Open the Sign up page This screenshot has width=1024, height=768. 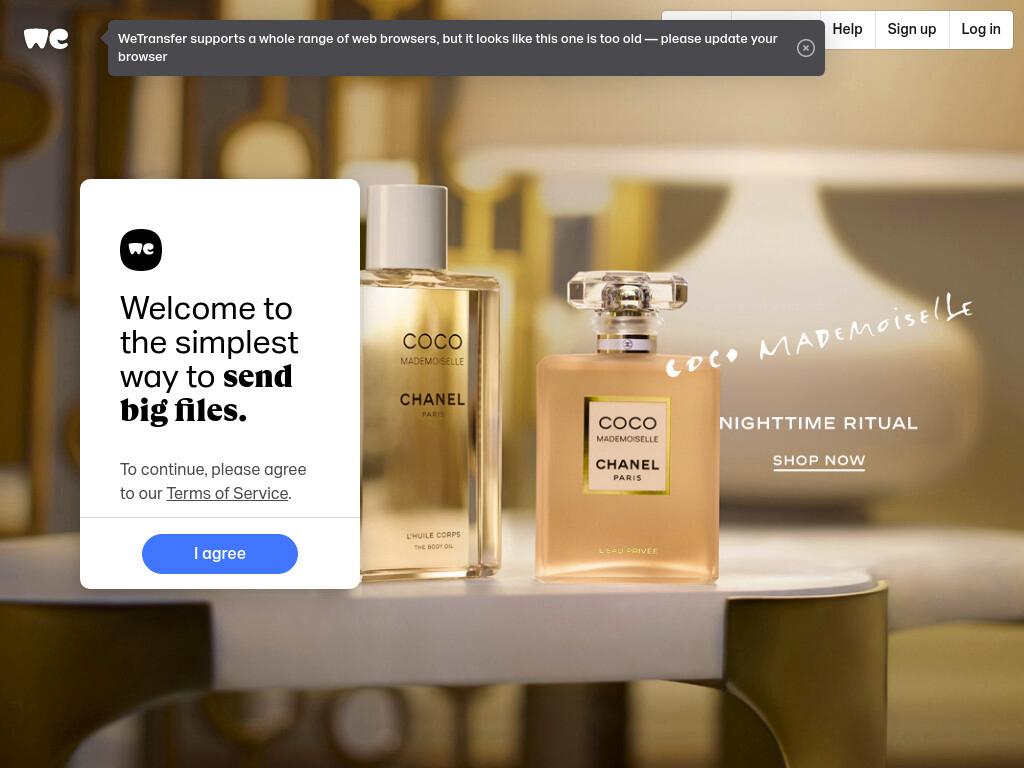[912, 29]
